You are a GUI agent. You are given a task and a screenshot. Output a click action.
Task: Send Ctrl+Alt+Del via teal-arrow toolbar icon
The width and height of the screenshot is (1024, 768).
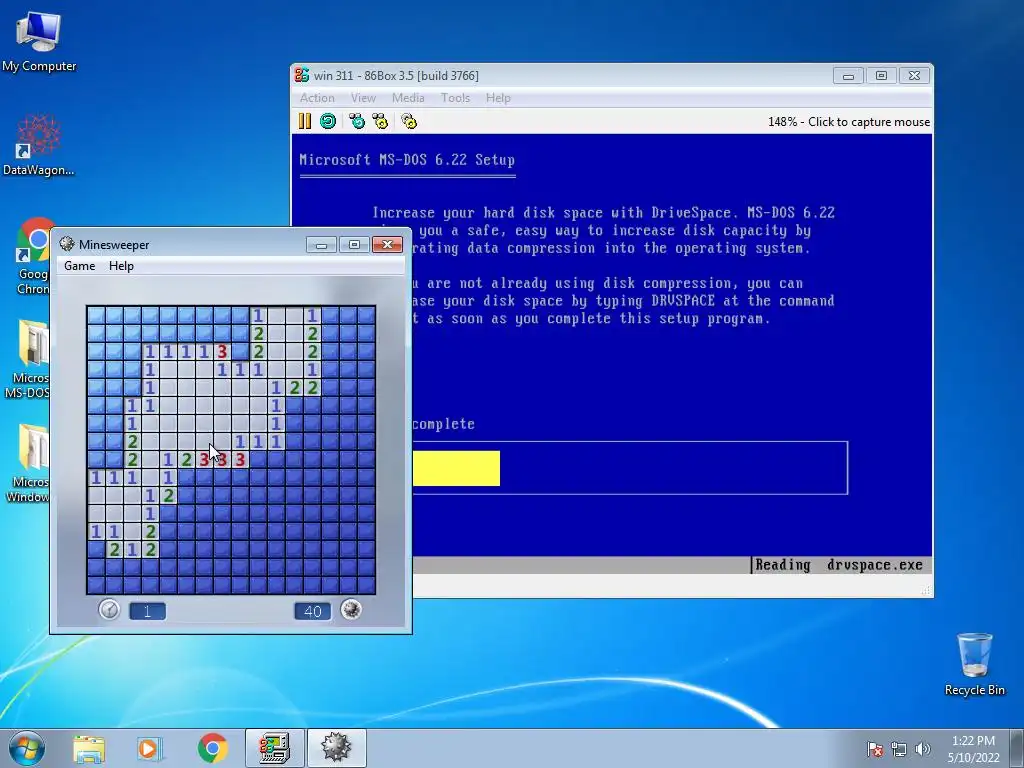(357, 121)
